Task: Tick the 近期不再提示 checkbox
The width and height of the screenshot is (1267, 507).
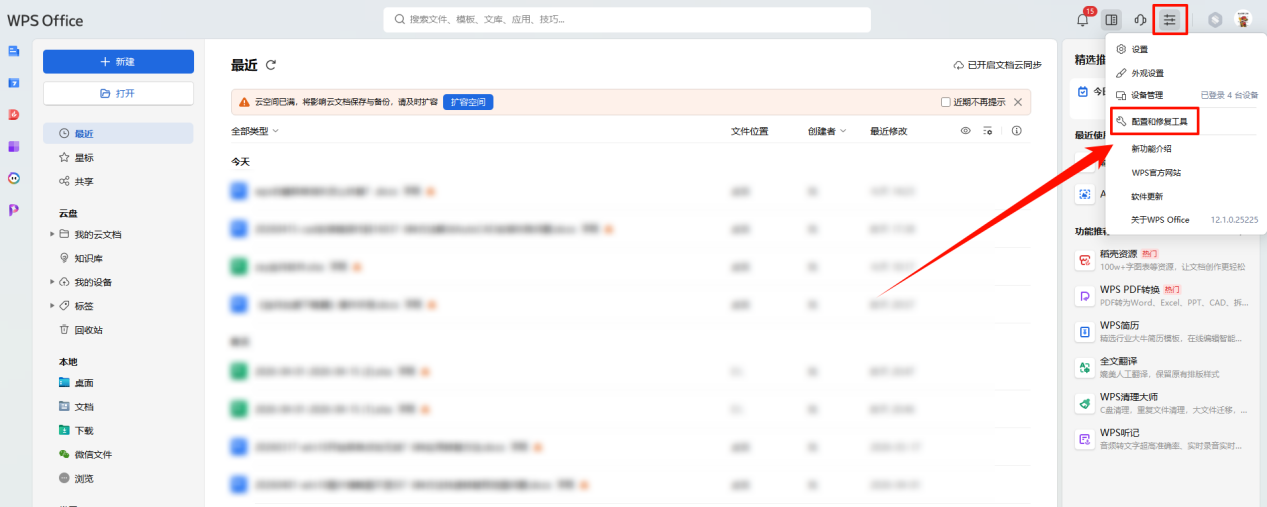Action: [946, 102]
